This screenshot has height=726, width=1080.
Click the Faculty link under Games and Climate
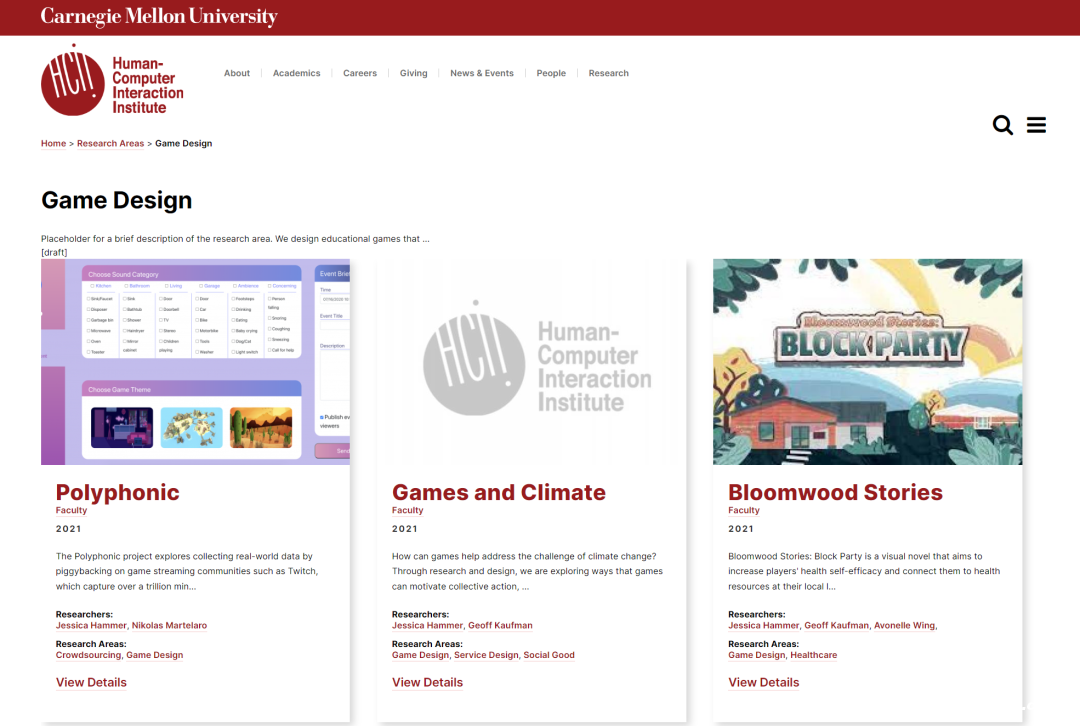pos(407,510)
